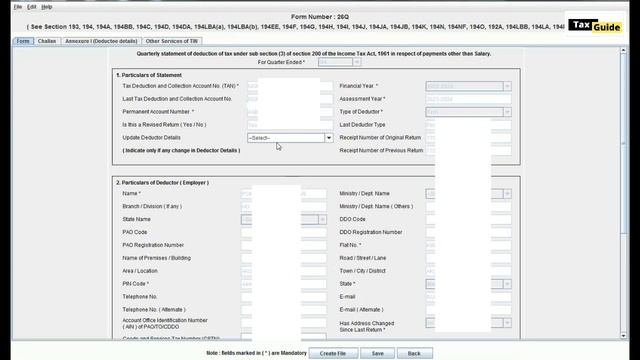Click the E-mail (Alternate) field
Image resolution: width=640 pixels, height=360 pixels.
pyautogui.click(x=468, y=310)
